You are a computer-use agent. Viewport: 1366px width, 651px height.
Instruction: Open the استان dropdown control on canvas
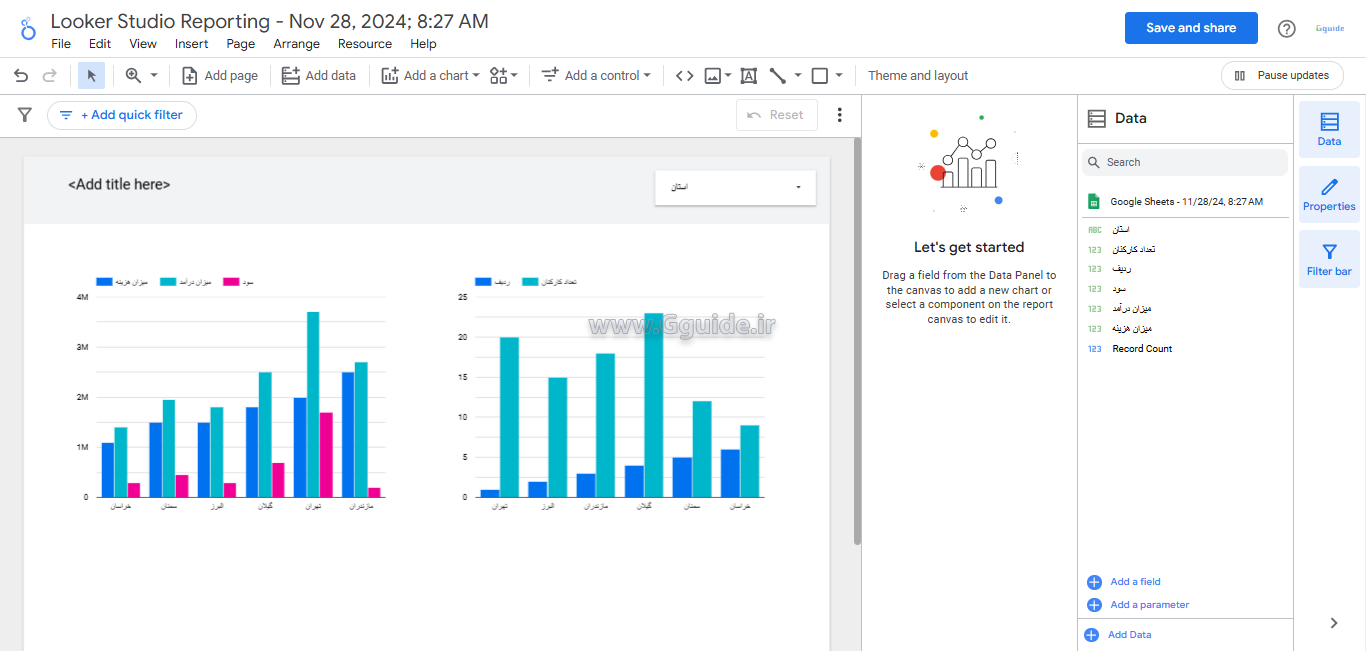[735, 188]
